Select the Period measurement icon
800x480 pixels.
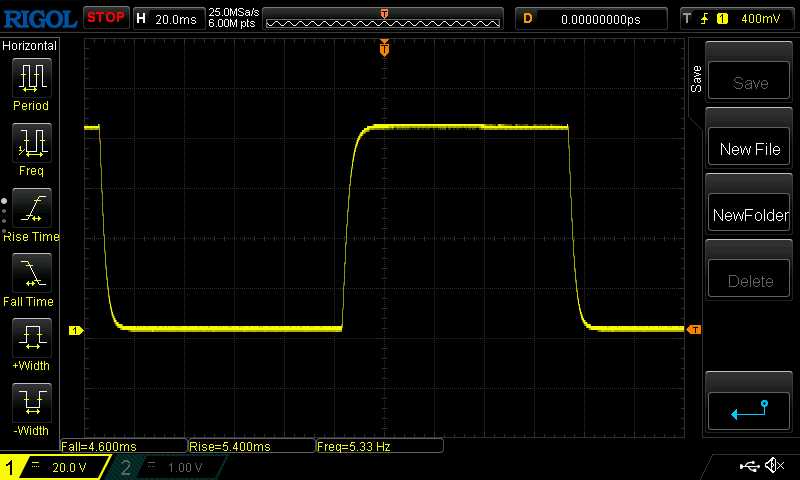click(x=32, y=78)
